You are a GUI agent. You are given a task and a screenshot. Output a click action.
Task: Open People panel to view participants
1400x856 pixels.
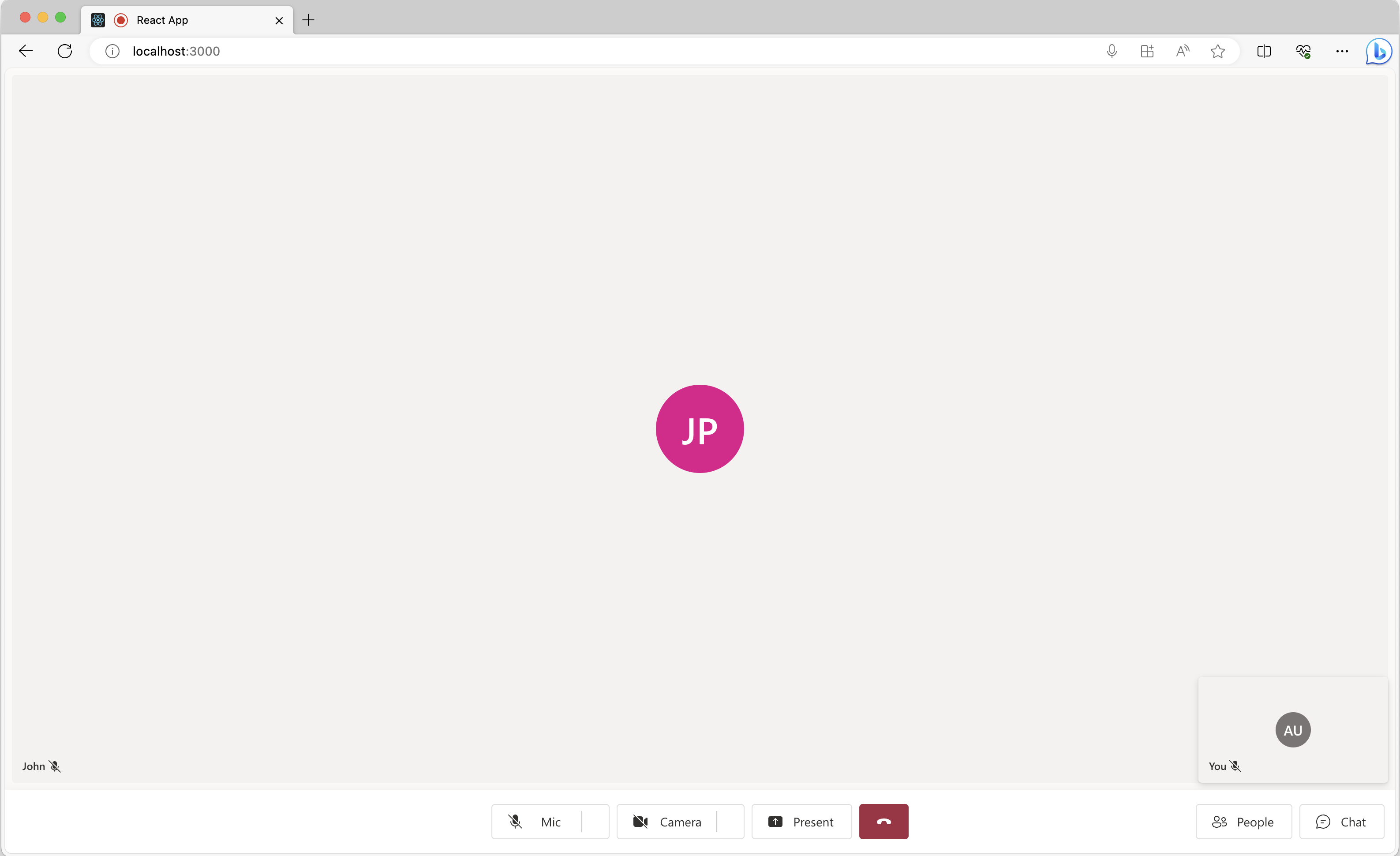(x=1243, y=821)
